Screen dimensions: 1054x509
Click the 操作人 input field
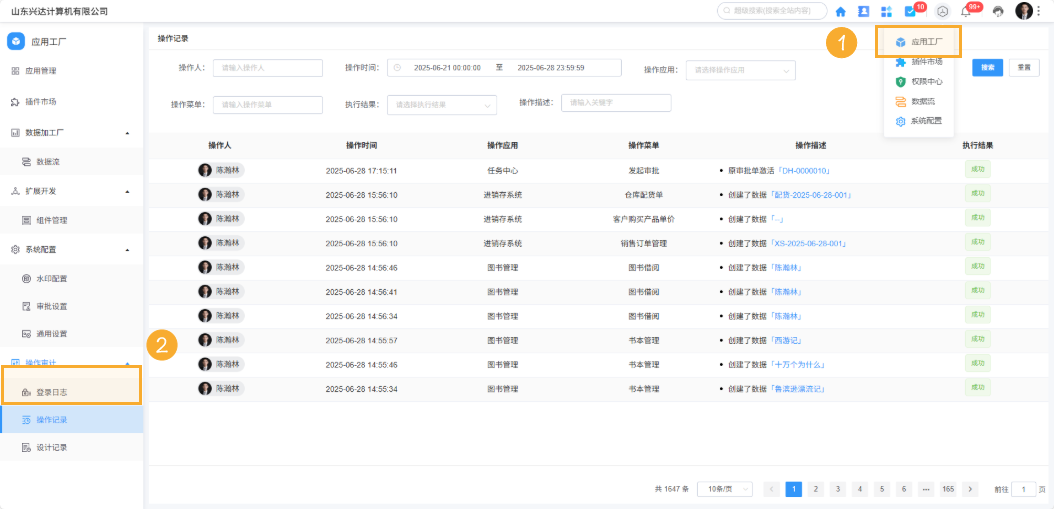coord(268,68)
